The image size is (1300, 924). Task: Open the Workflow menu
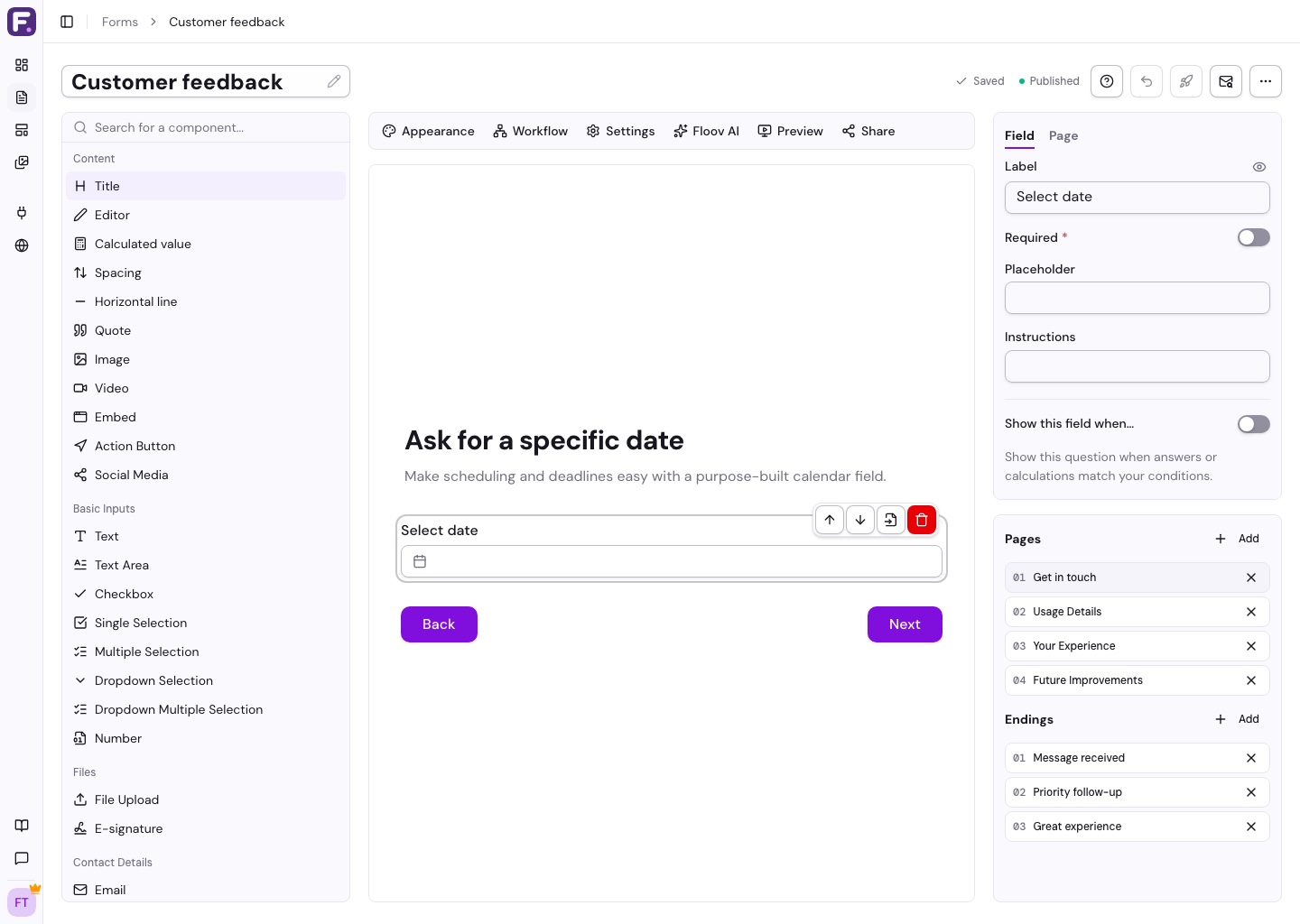(531, 131)
